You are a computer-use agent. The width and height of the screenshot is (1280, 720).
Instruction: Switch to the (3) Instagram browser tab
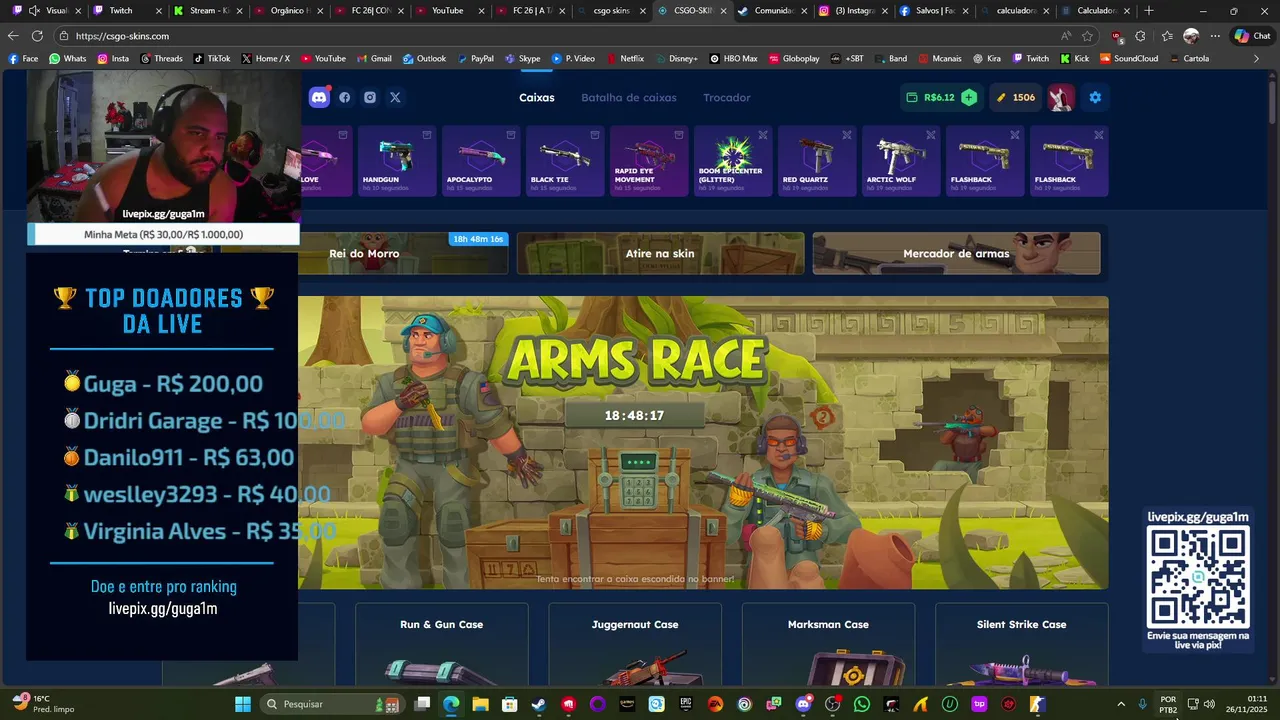coord(853,11)
